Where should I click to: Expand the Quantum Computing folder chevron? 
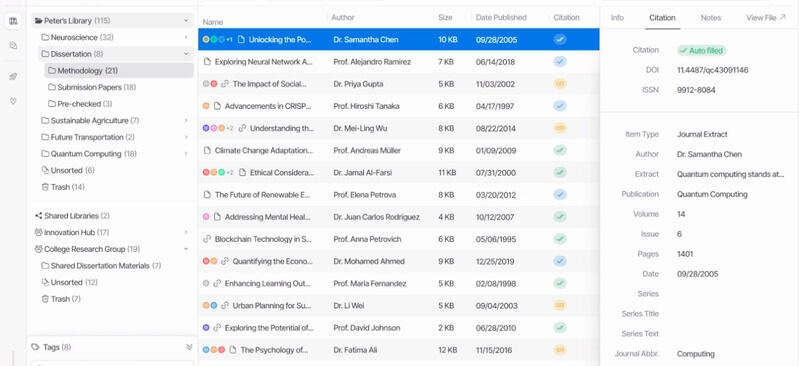[x=186, y=154]
